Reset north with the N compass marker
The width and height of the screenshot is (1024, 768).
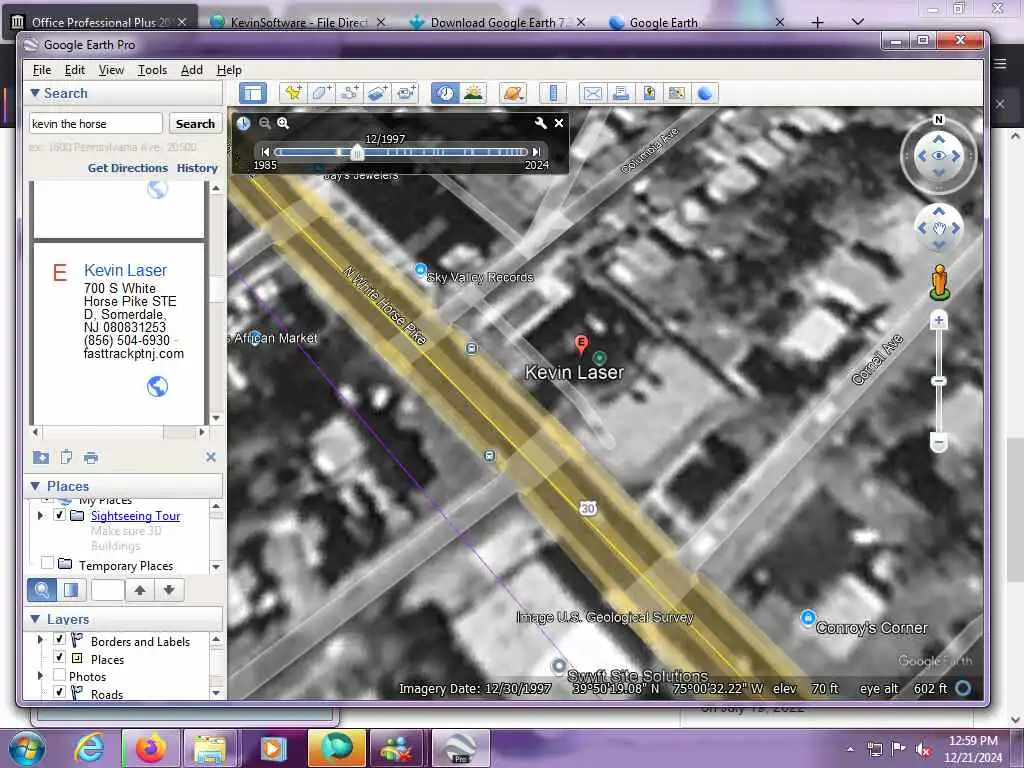pyautogui.click(x=938, y=120)
